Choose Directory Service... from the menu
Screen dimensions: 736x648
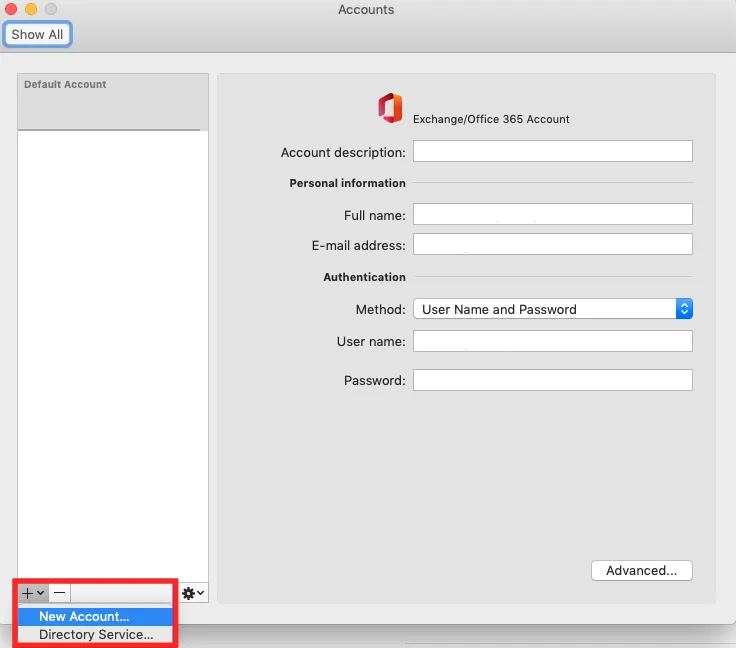(x=95, y=634)
